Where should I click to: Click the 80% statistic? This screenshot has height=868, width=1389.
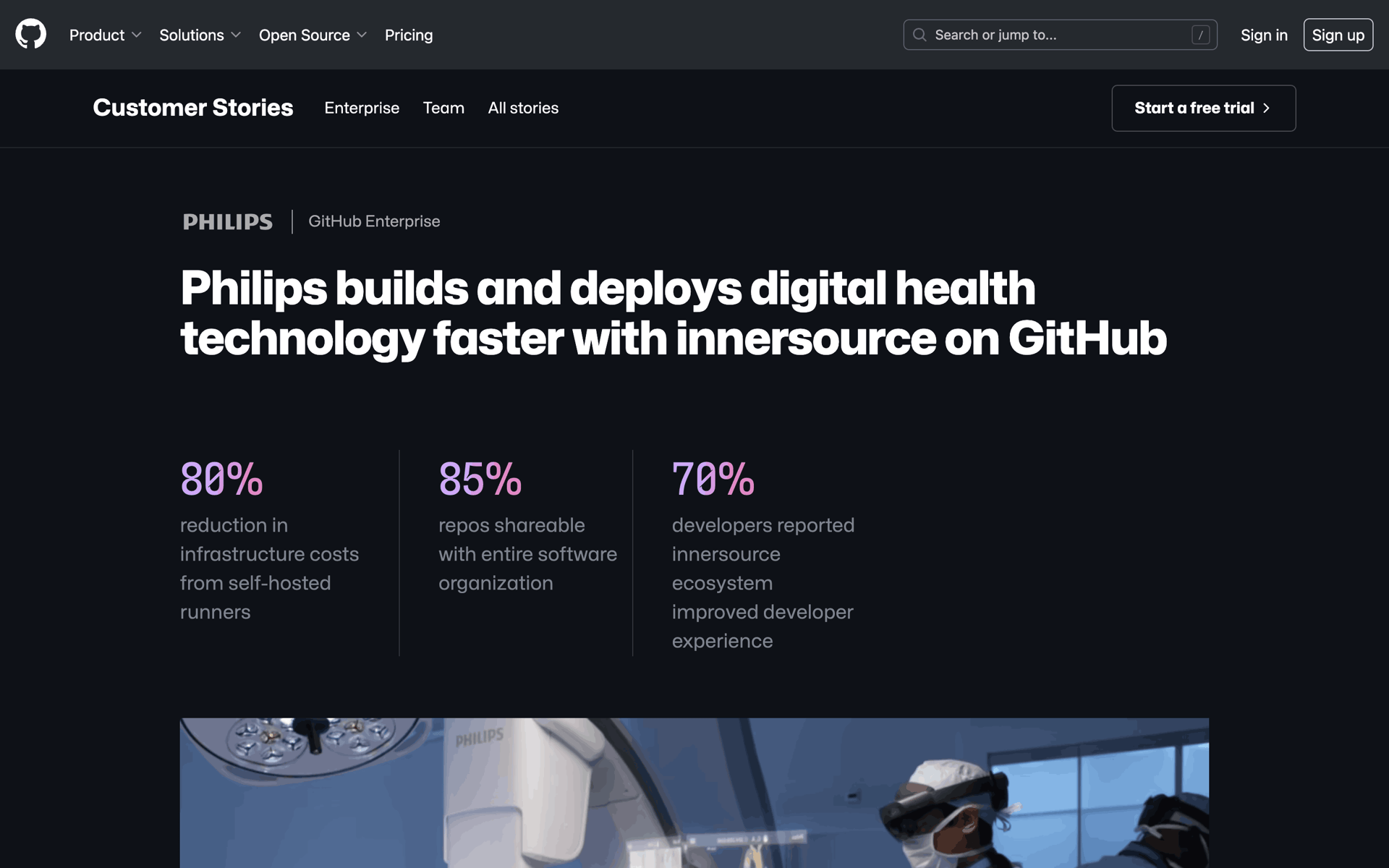221,479
